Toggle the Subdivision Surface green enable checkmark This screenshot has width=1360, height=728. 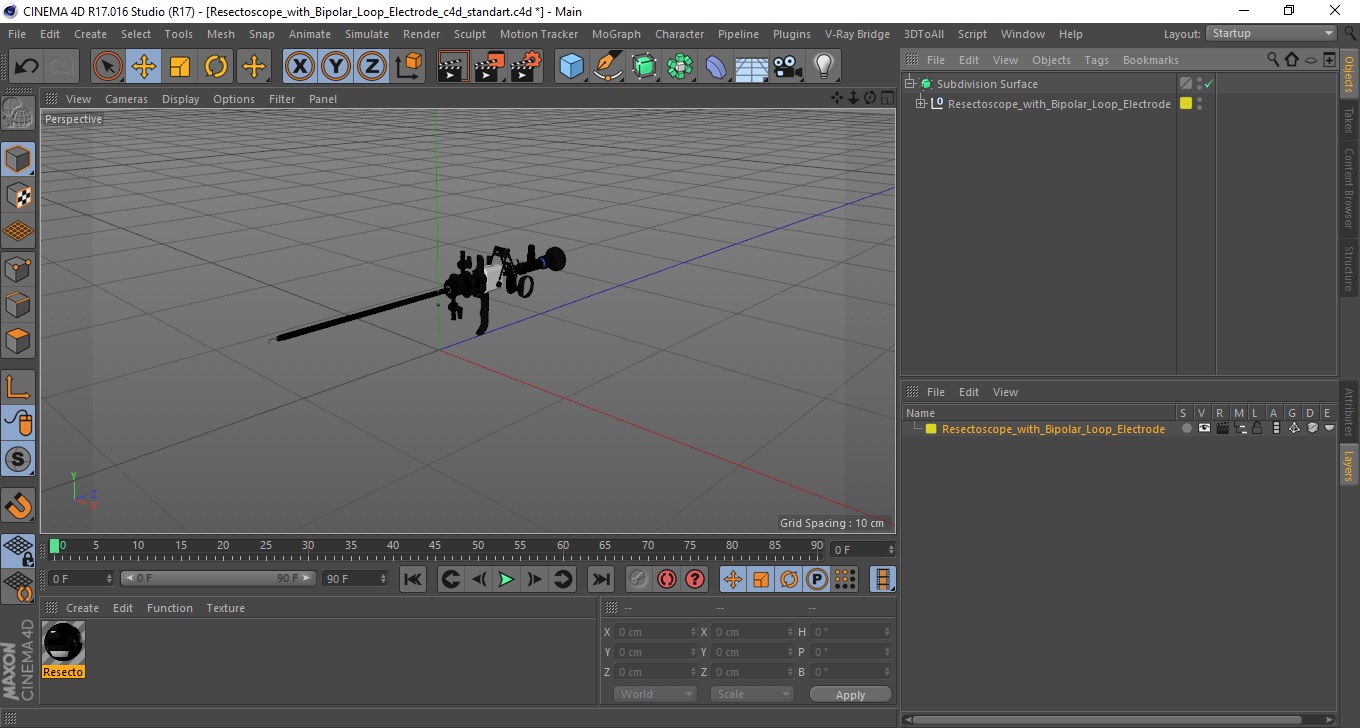[1208, 84]
